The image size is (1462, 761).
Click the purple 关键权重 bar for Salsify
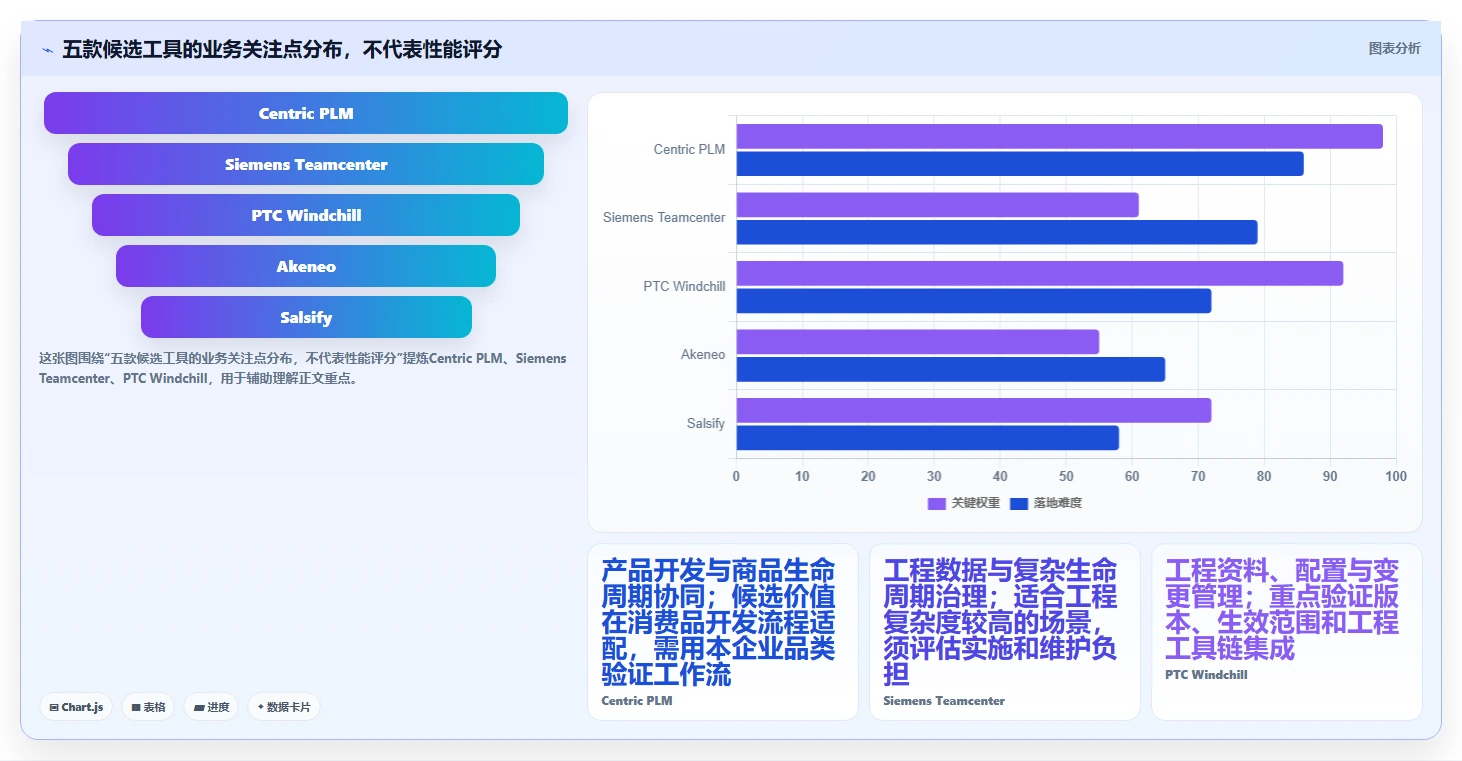(974, 410)
